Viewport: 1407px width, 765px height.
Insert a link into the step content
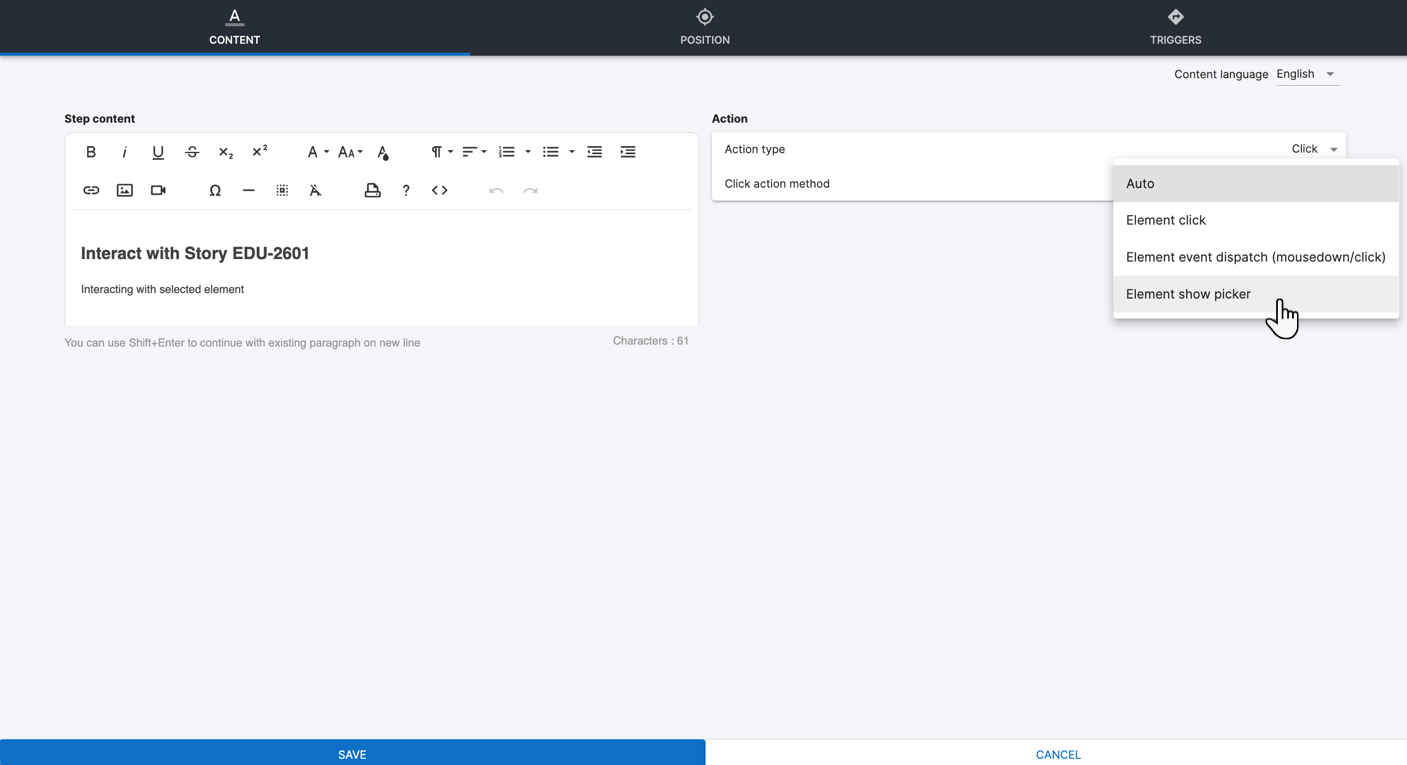pos(91,190)
